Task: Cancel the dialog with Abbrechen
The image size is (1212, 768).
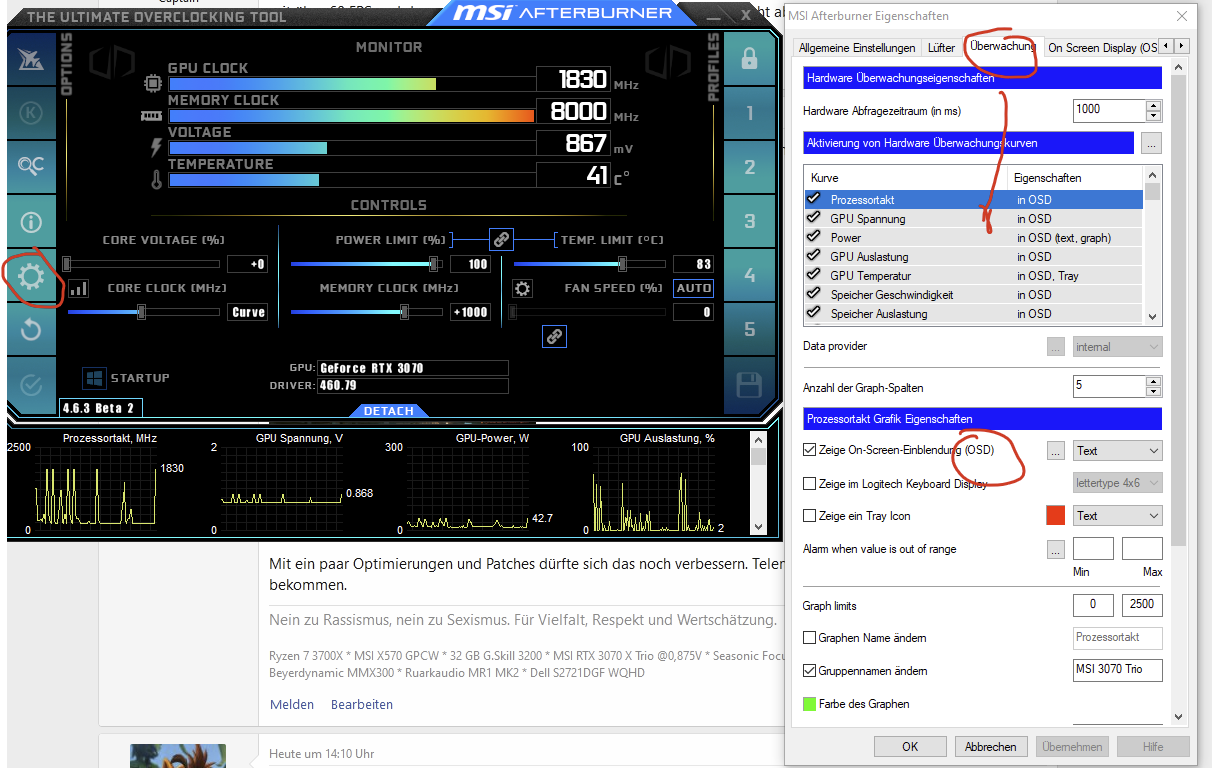Action: point(990,747)
